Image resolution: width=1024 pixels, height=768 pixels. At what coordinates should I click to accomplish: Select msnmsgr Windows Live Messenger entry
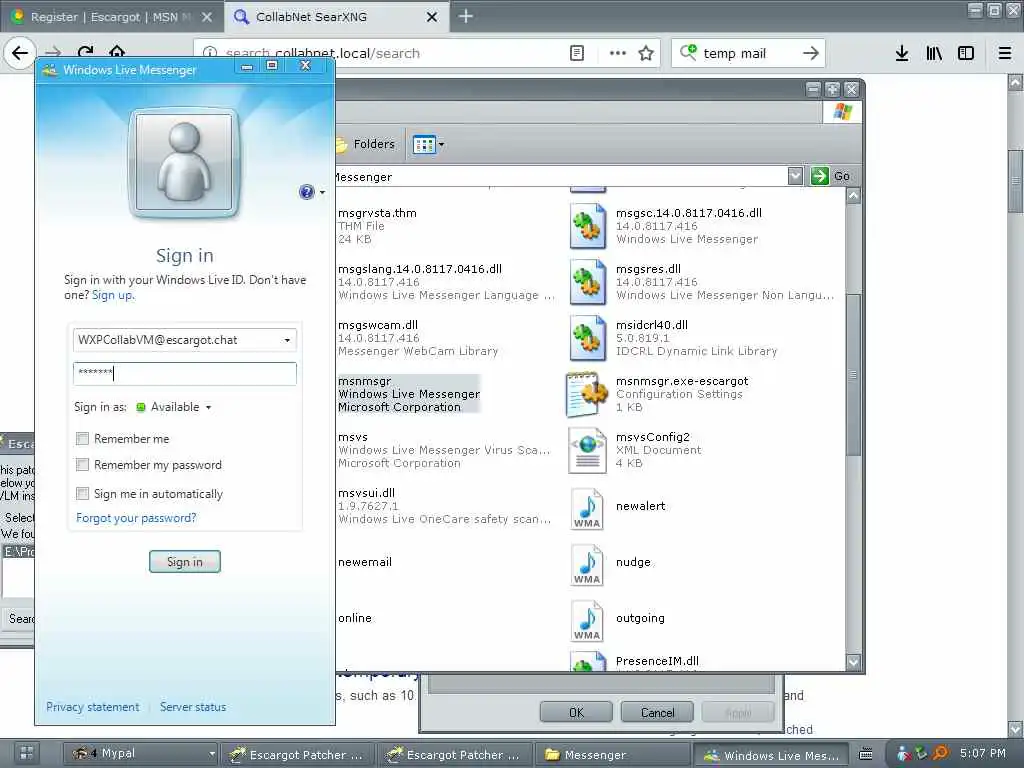[x=409, y=394]
